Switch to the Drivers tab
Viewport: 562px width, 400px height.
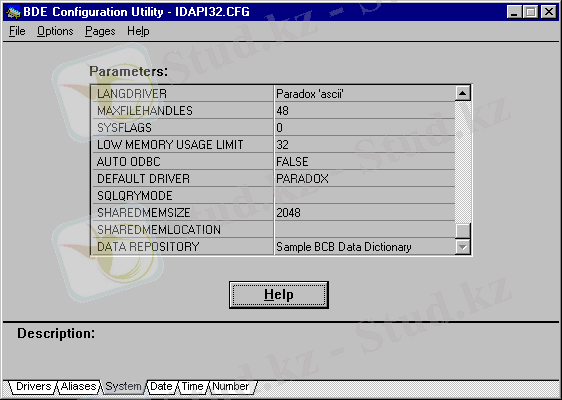33,387
